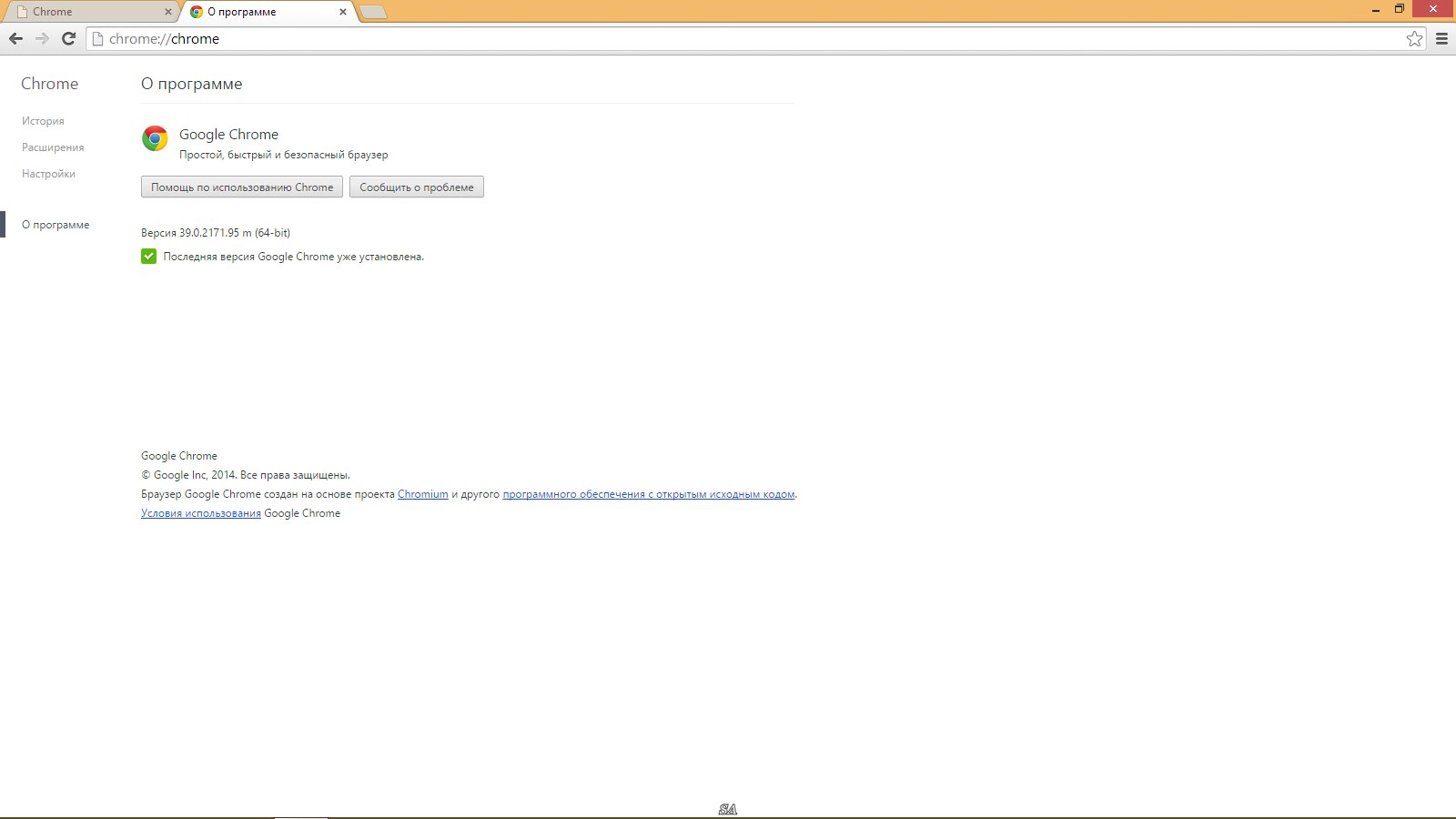Go to 'Настройки' in the sidebar

point(48,174)
